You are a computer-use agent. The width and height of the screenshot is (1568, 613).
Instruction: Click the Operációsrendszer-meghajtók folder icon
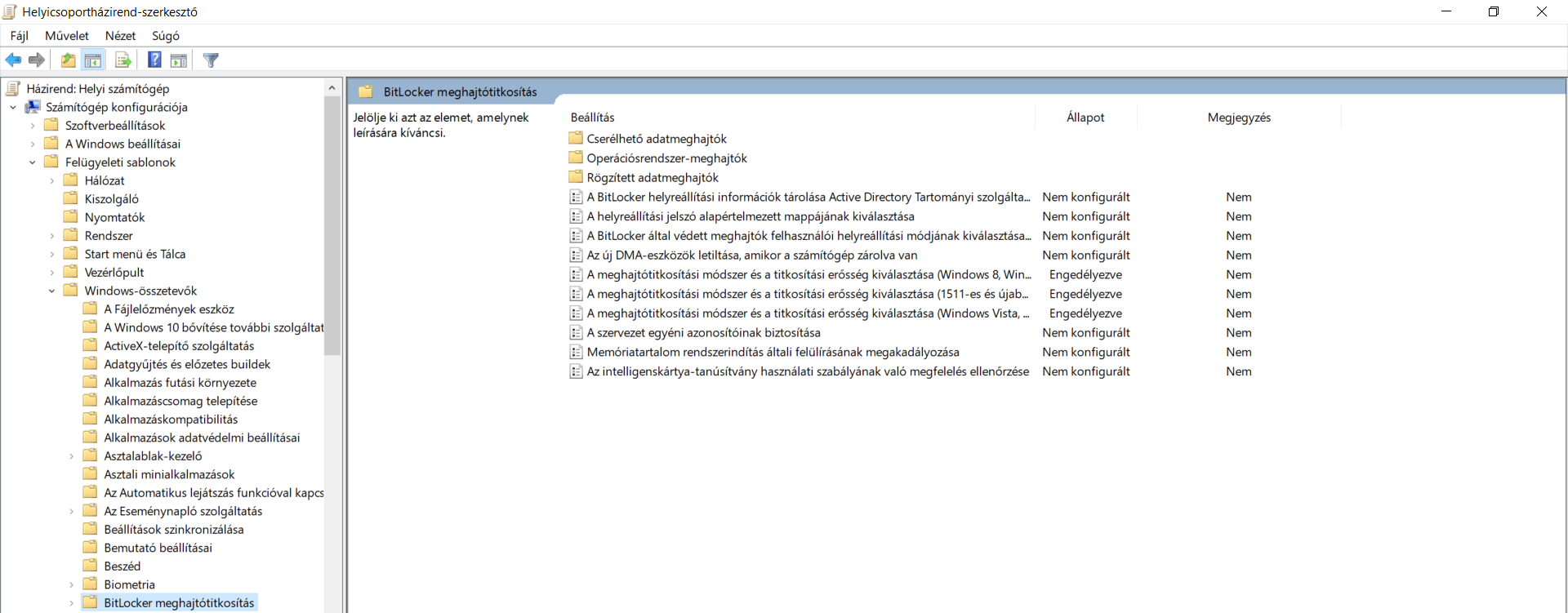(x=576, y=158)
